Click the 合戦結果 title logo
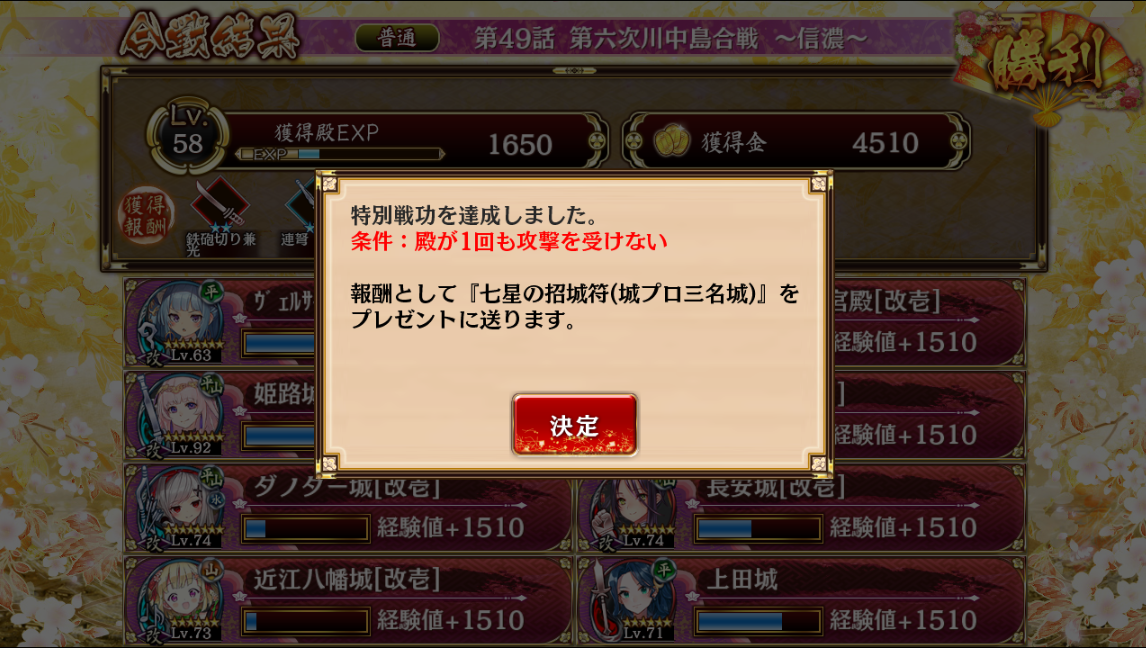 [210, 36]
